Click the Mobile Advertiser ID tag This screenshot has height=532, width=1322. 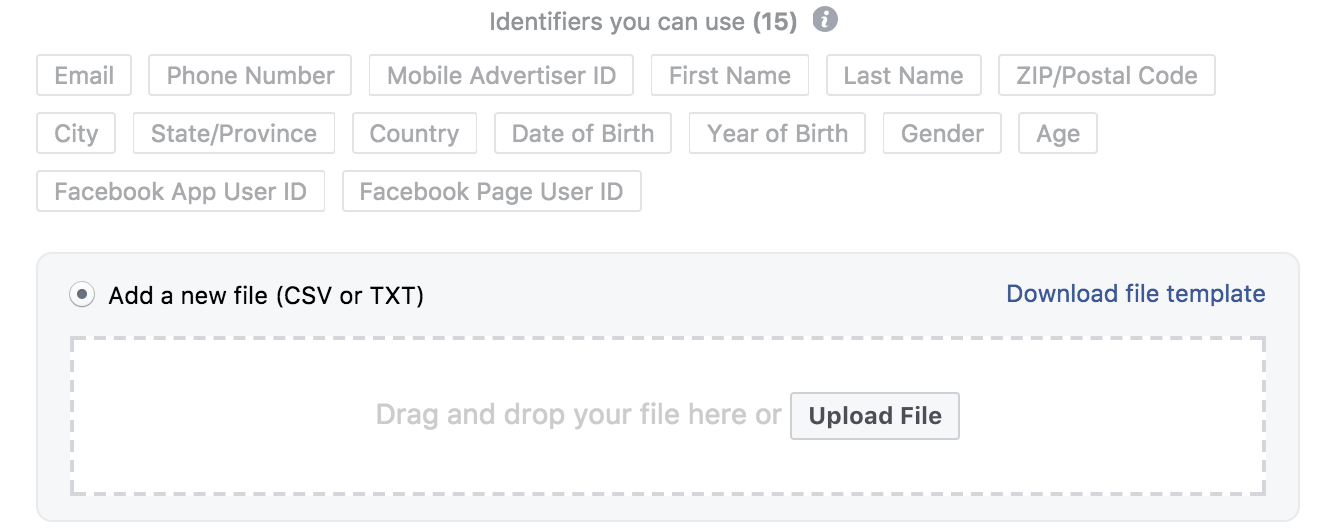point(501,75)
